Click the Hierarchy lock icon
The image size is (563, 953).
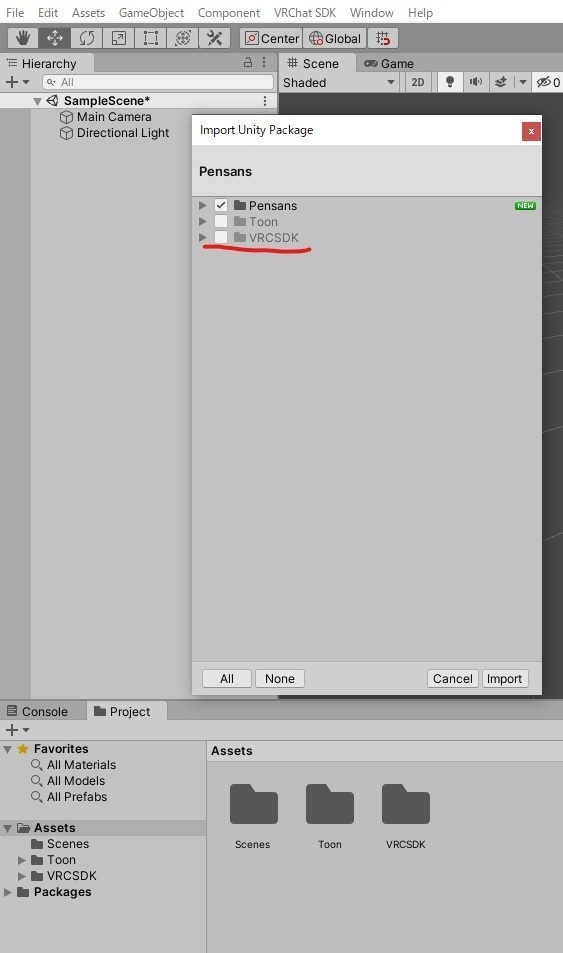247,62
